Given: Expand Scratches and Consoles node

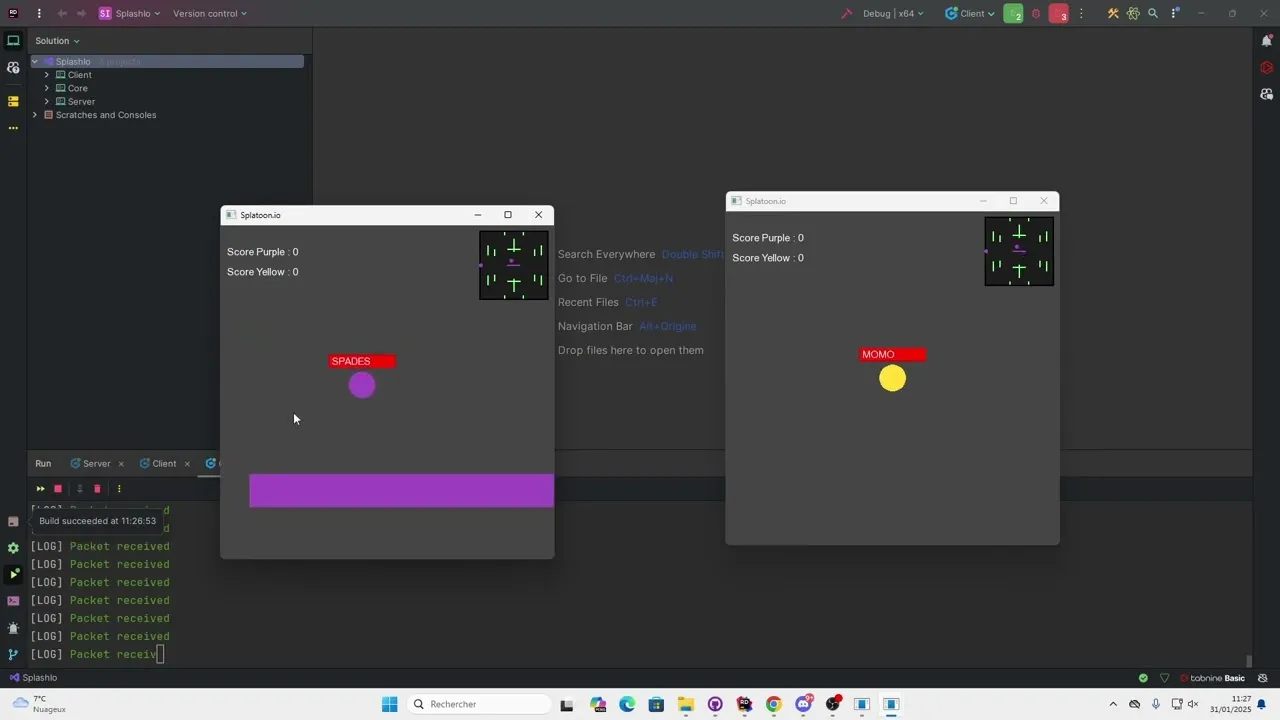Looking at the screenshot, I should click(x=35, y=115).
